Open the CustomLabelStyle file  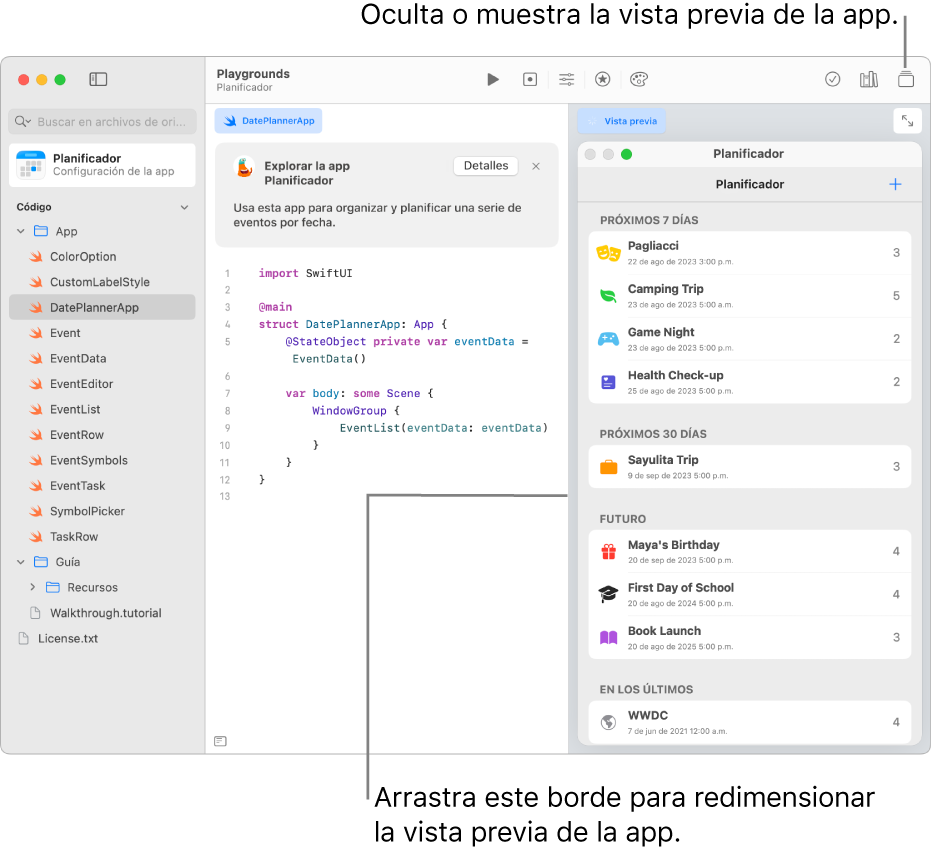tap(102, 282)
